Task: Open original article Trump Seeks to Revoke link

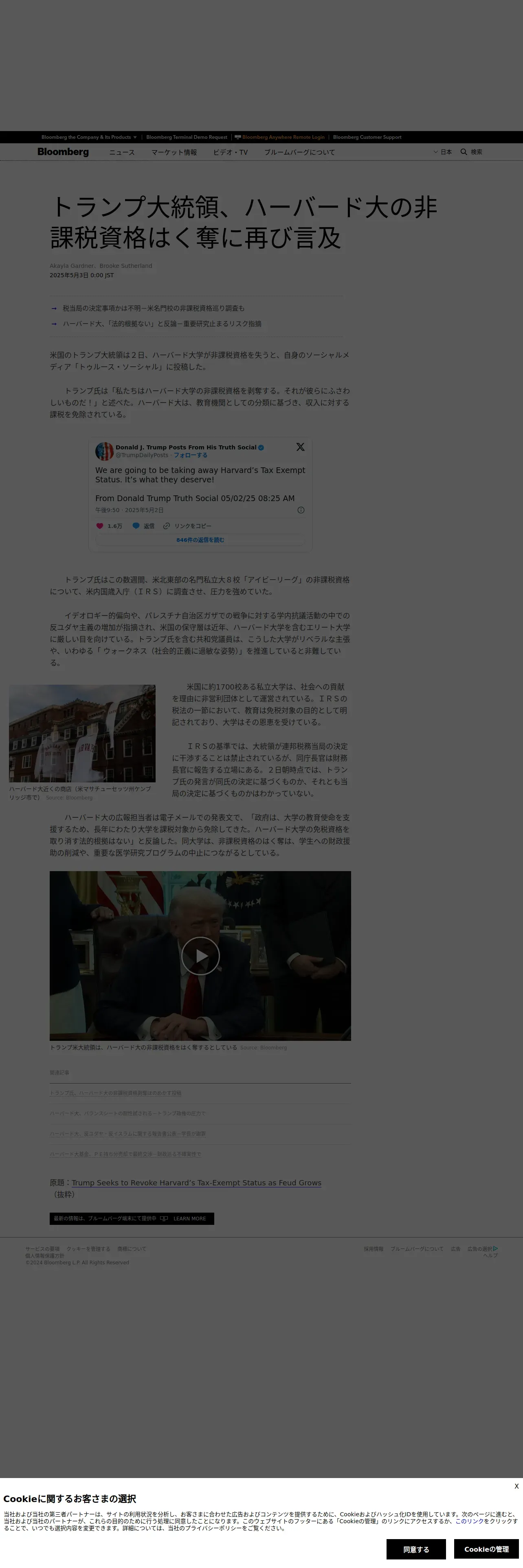Action: pyautogui.click(x=197, y=1183)
